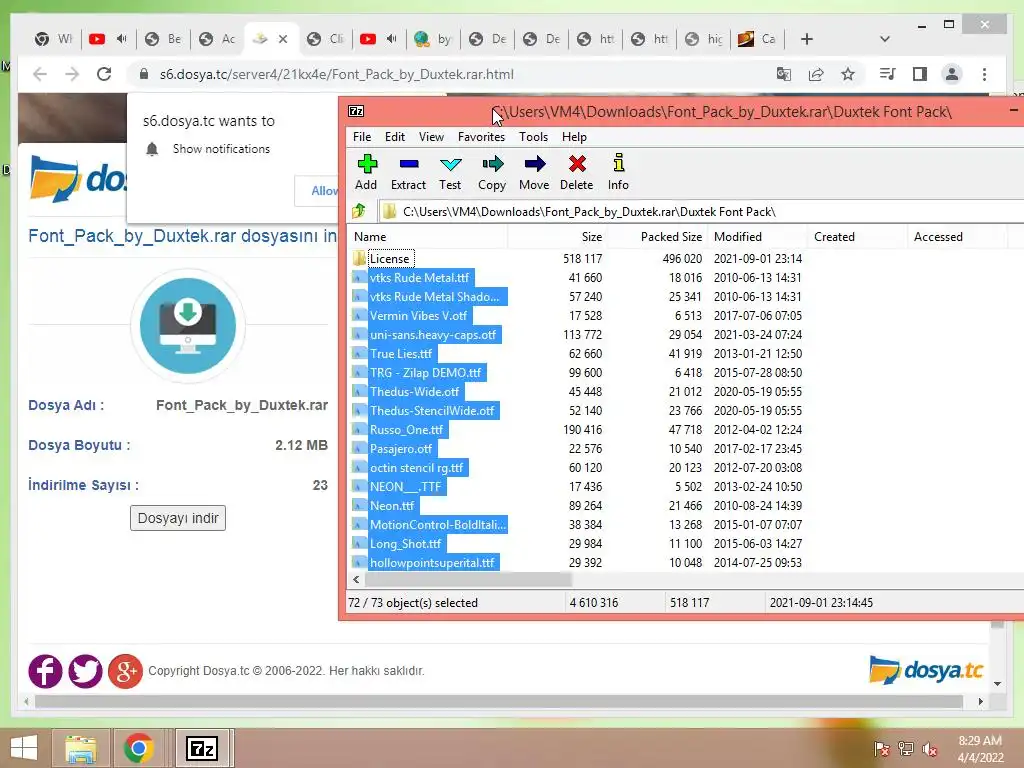Image resolution: width=1024 pixels, height=768 pixels.
Task: Toggle Chrome side panel icon
Action: tap(920, 74)
